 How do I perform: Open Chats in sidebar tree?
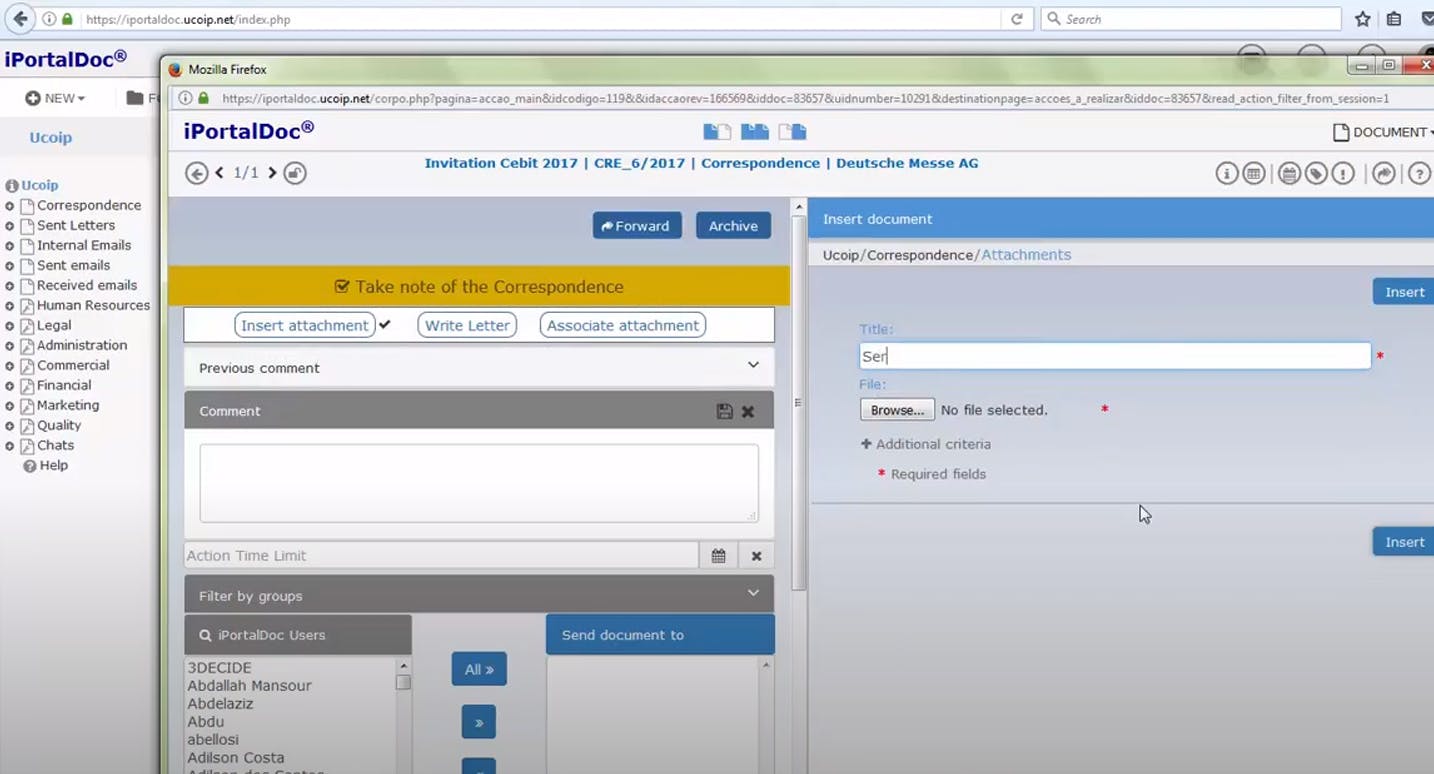(x=56, y=445)
